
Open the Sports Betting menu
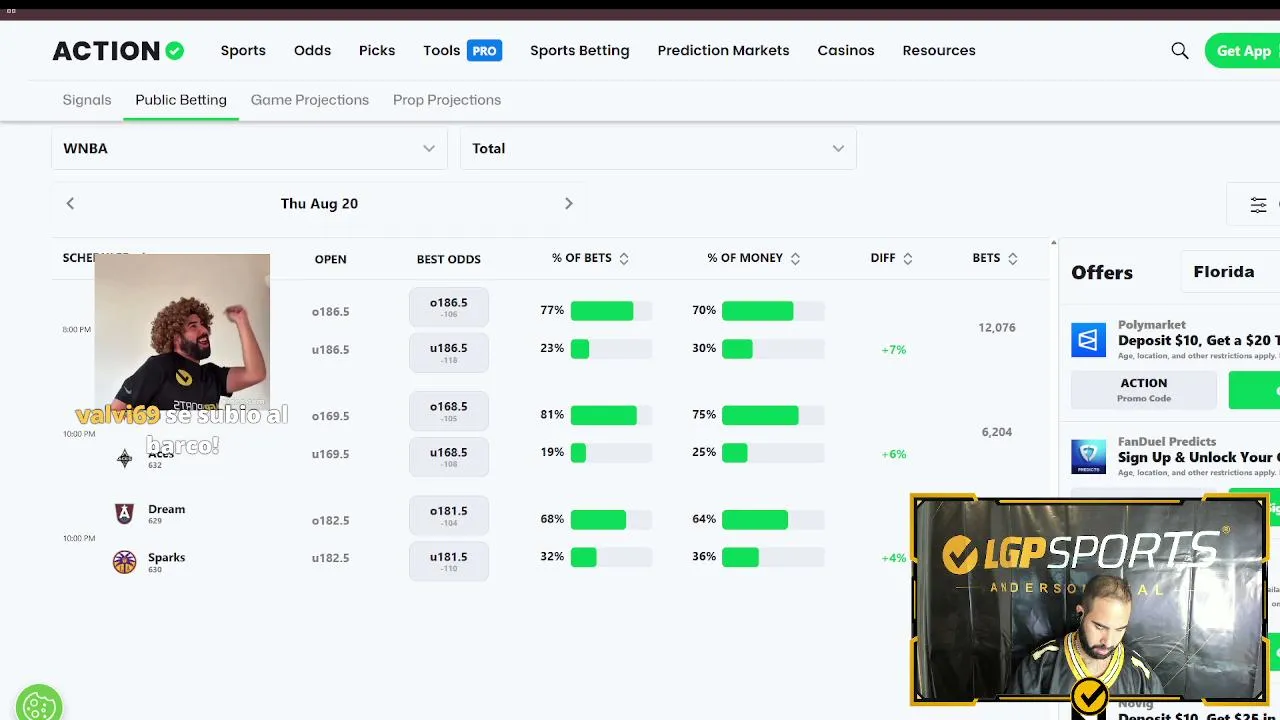click(x=580, y=50)
